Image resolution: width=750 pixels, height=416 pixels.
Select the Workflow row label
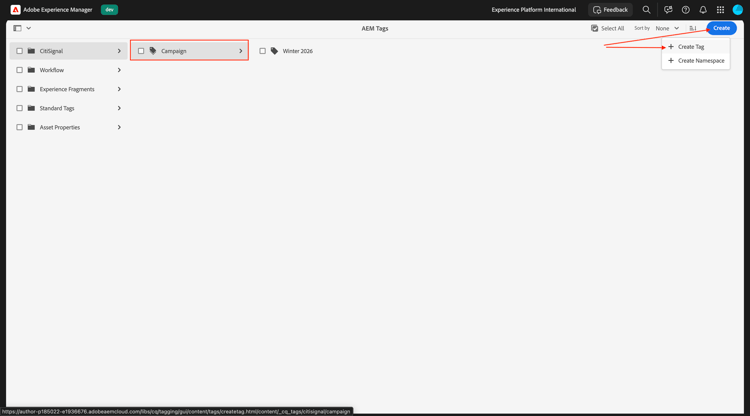[52, 70]
